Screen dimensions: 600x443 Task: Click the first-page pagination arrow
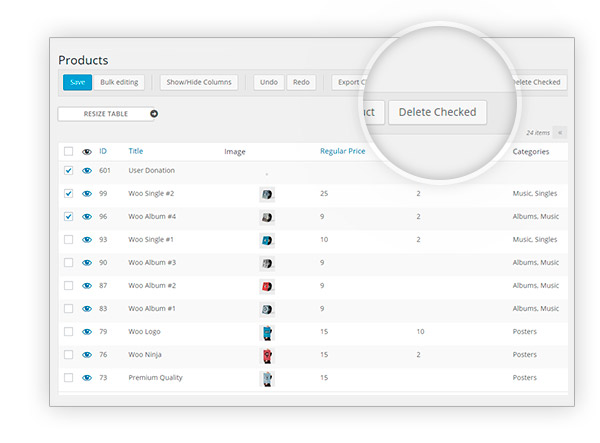pos(560,132)
